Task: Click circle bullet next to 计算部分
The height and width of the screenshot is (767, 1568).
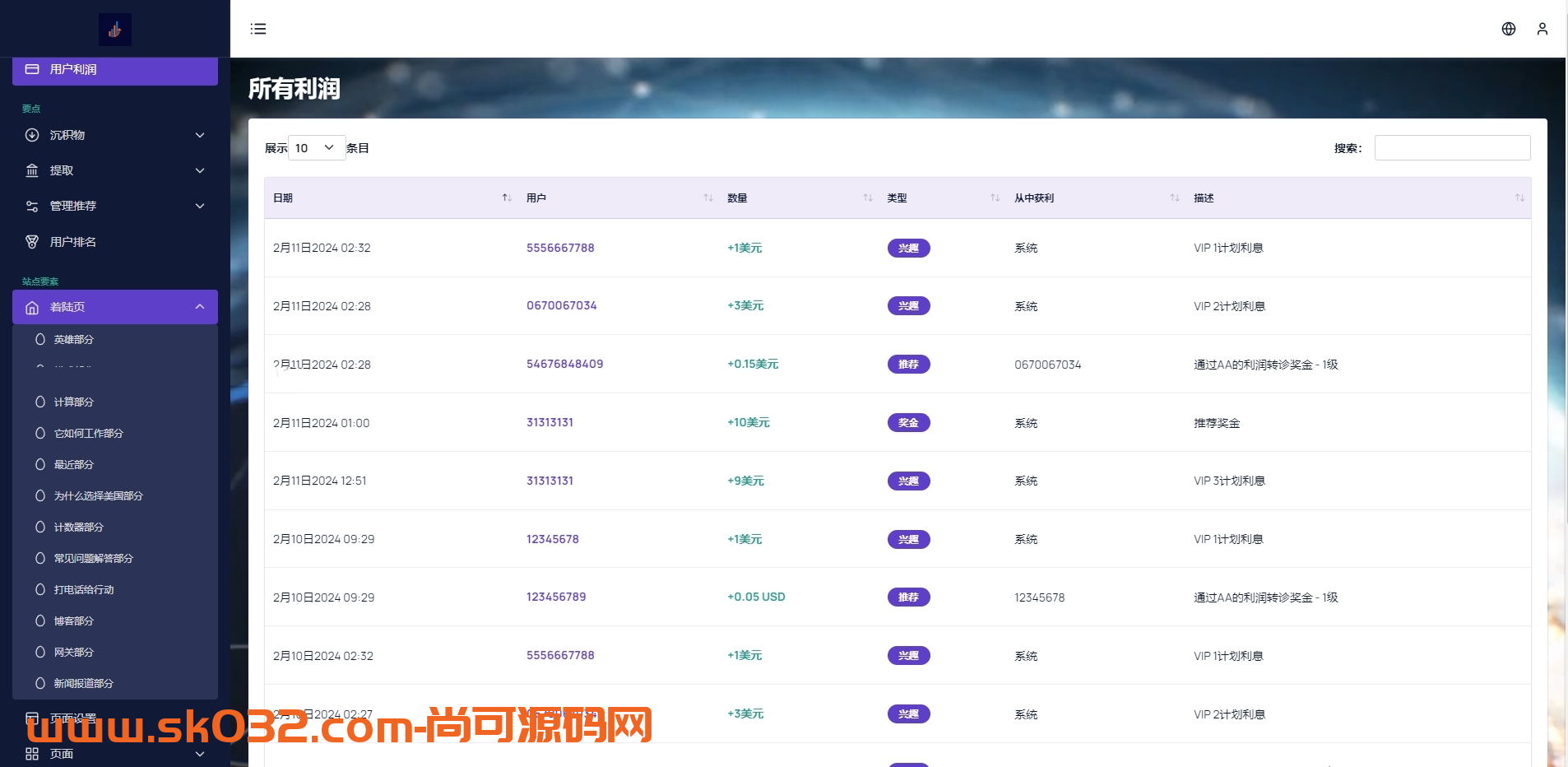Action: coord(40,402)
